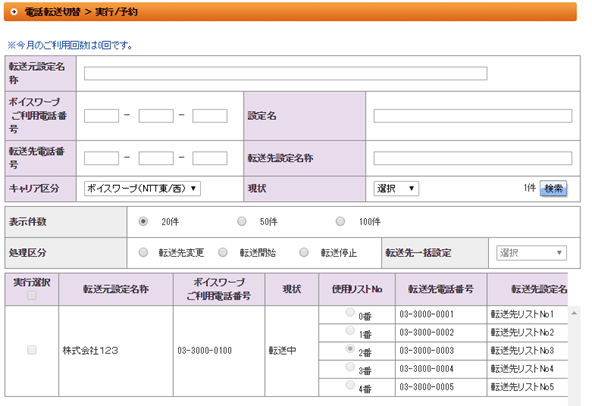This screenshot has width=592, height=406.
Task: Open the 転送先一括設定 dropdown
Action: click(x=531, y=253)
